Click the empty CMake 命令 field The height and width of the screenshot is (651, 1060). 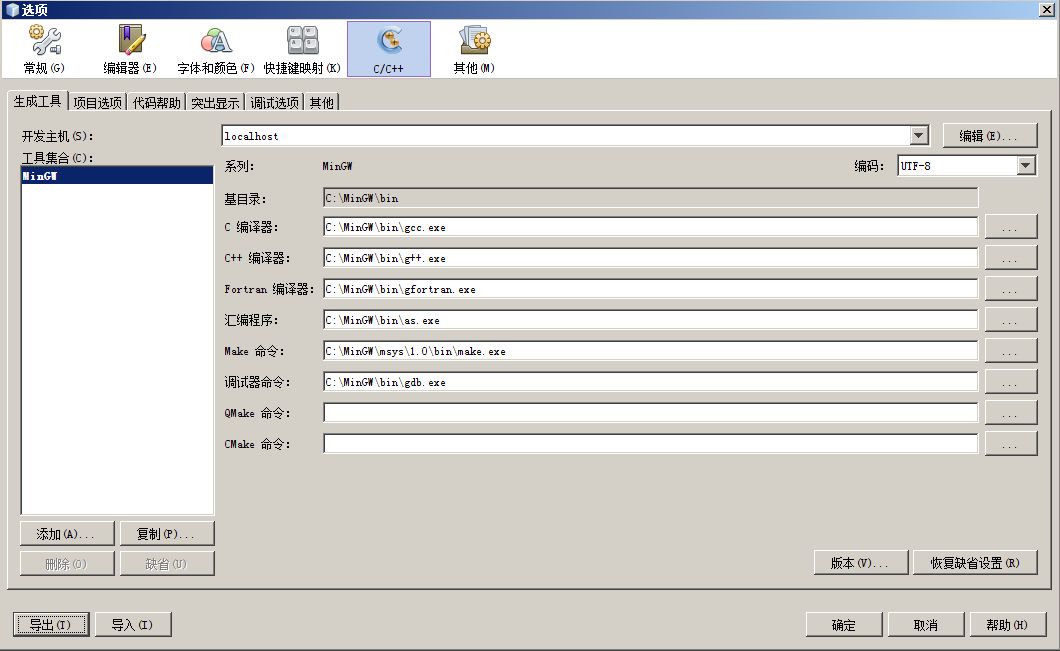[650, 444]
